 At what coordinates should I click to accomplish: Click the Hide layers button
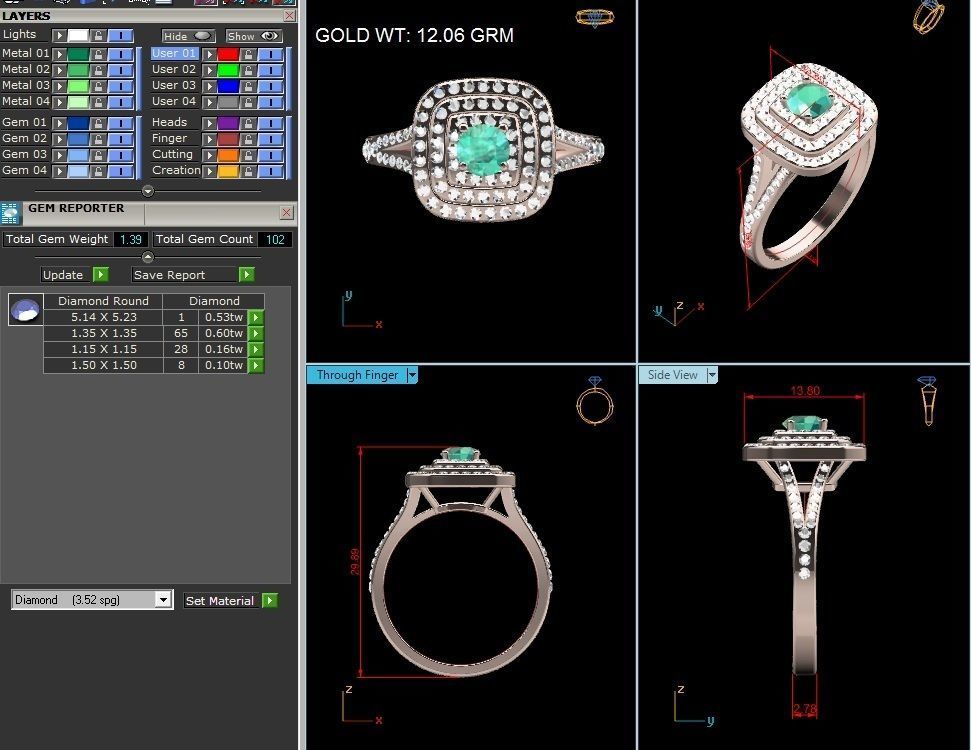[189, 36]
